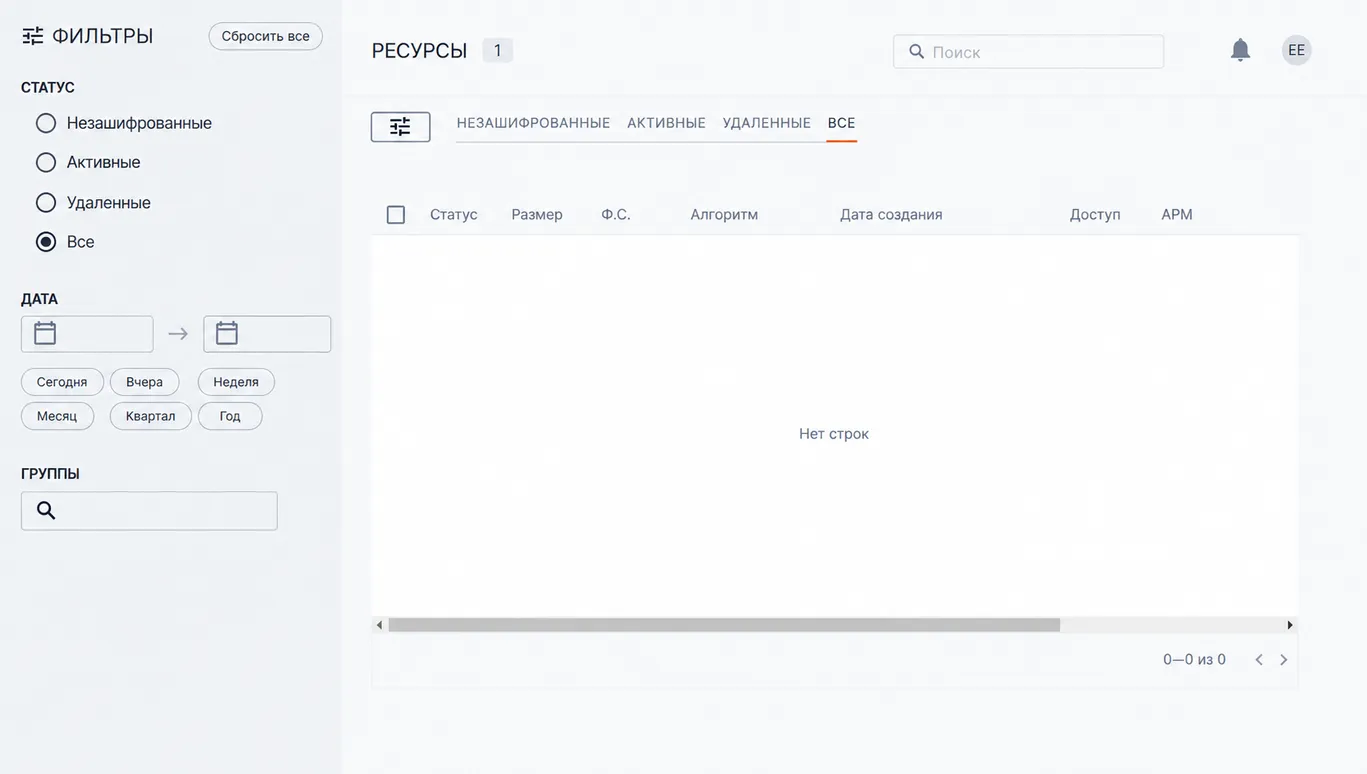Tick the select-all checkbox in table header

[x=396, y=215]
